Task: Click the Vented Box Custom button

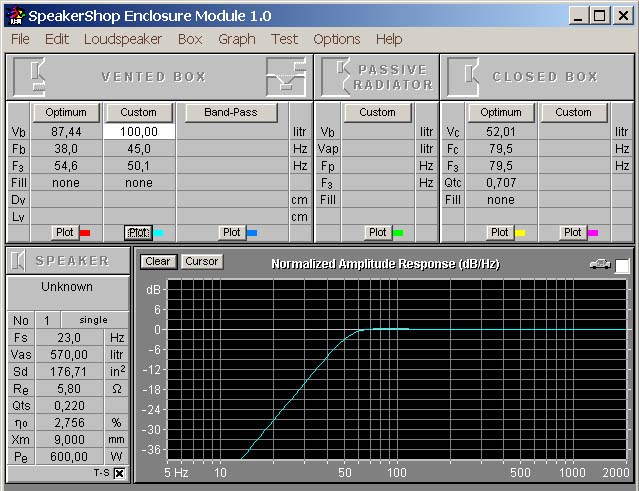Action: 139,112
